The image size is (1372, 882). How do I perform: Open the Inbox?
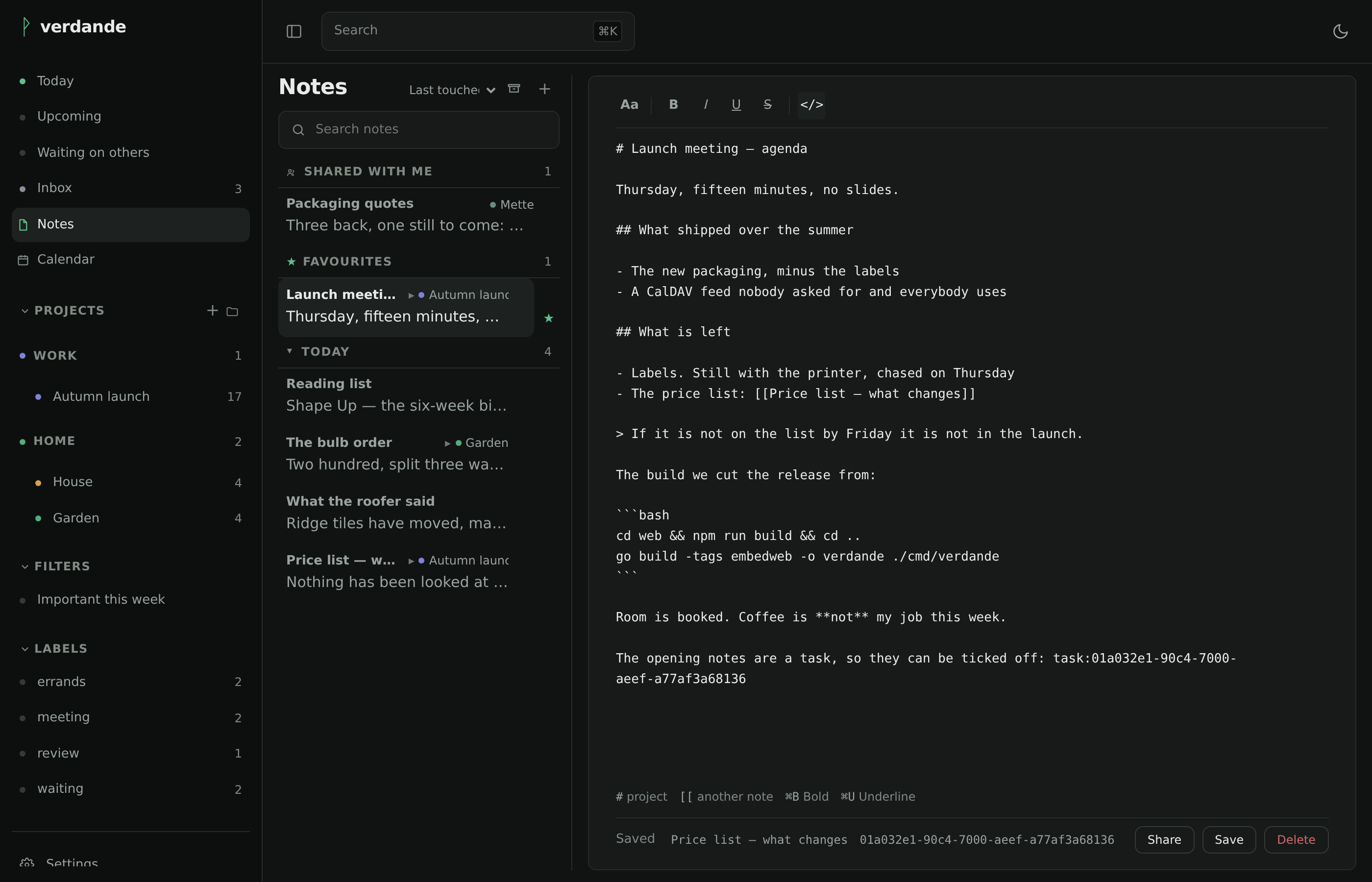(130, 188)
